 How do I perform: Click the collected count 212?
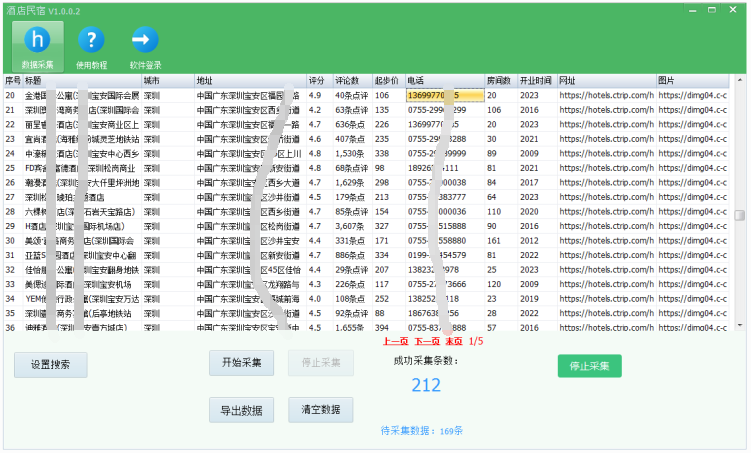pos(426,385)
